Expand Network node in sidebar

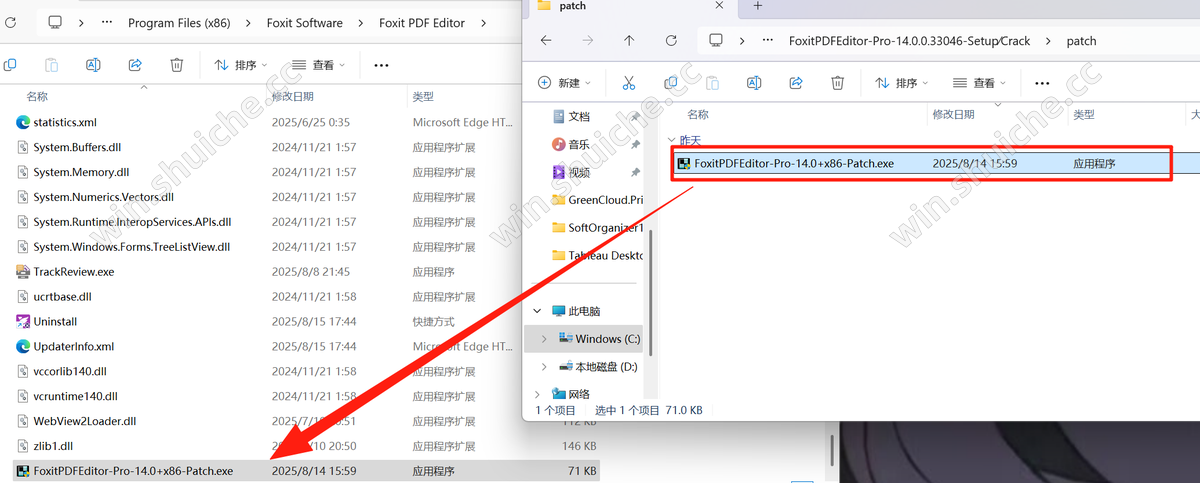[x=538, y=394]
